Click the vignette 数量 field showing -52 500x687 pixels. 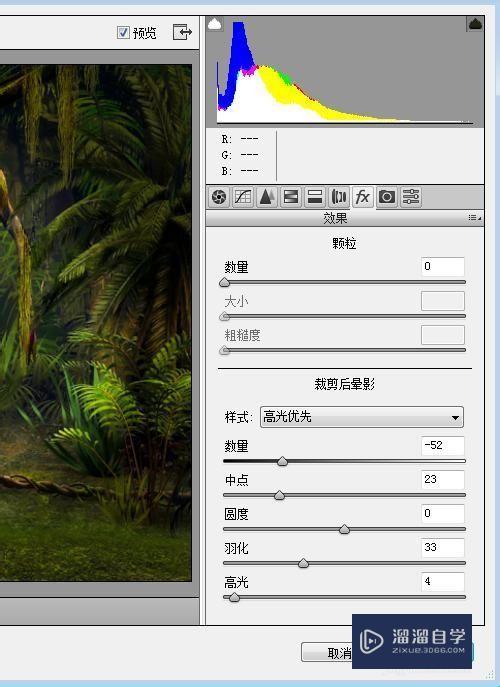pyautogui.click(x=443, y=446)
